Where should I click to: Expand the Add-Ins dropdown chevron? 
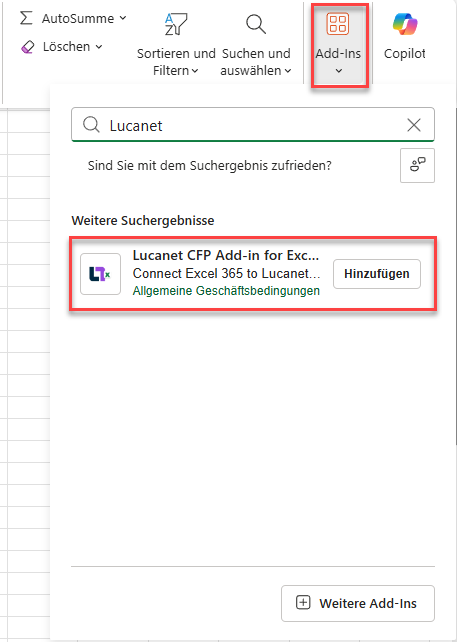(x=338, y=71)
